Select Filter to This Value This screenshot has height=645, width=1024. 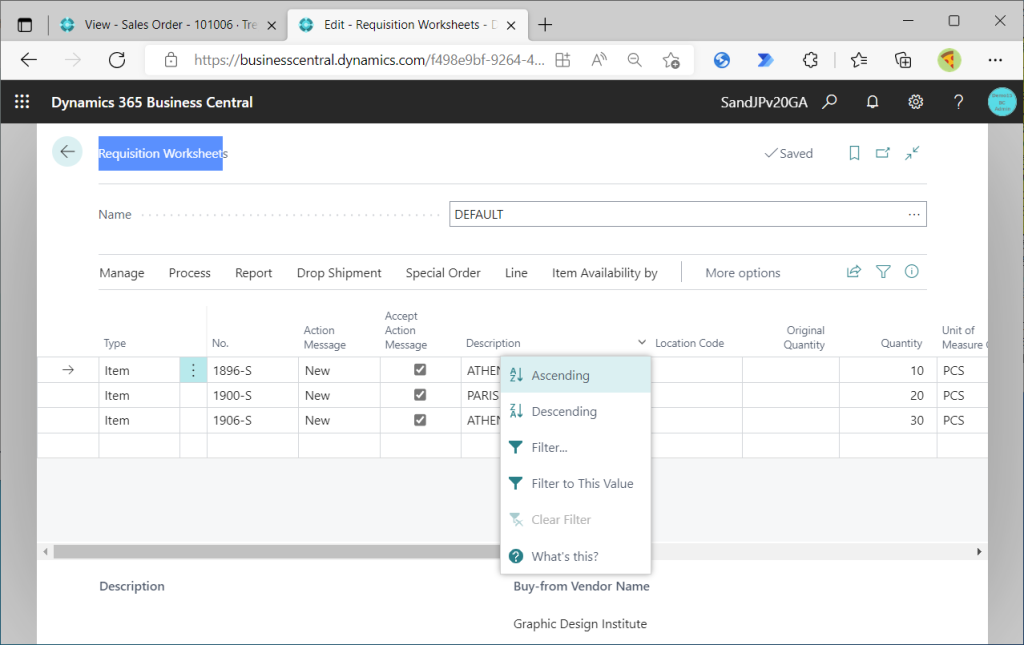point(575,483)
